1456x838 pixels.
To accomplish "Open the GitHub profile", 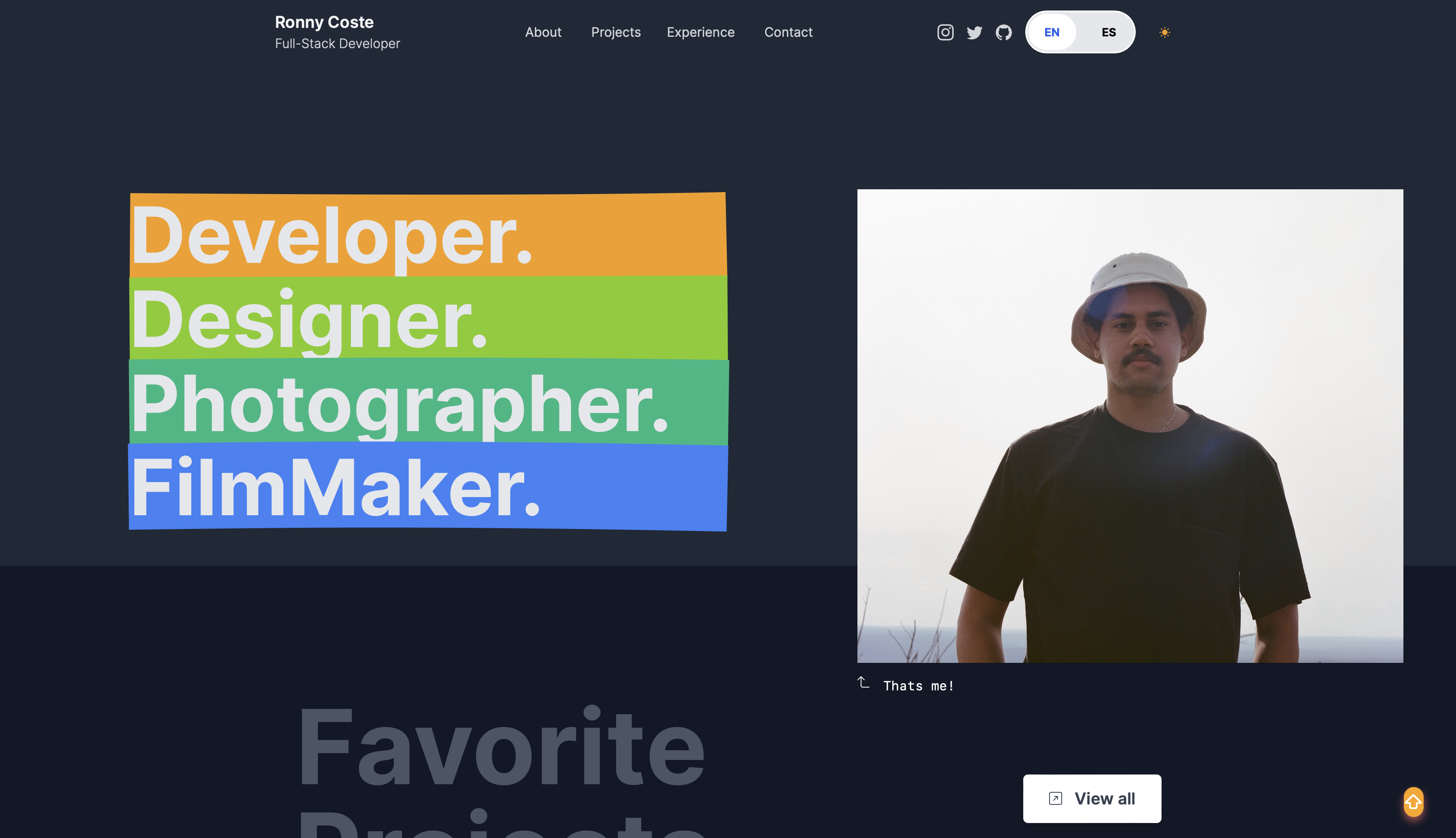I will 1004,33.
